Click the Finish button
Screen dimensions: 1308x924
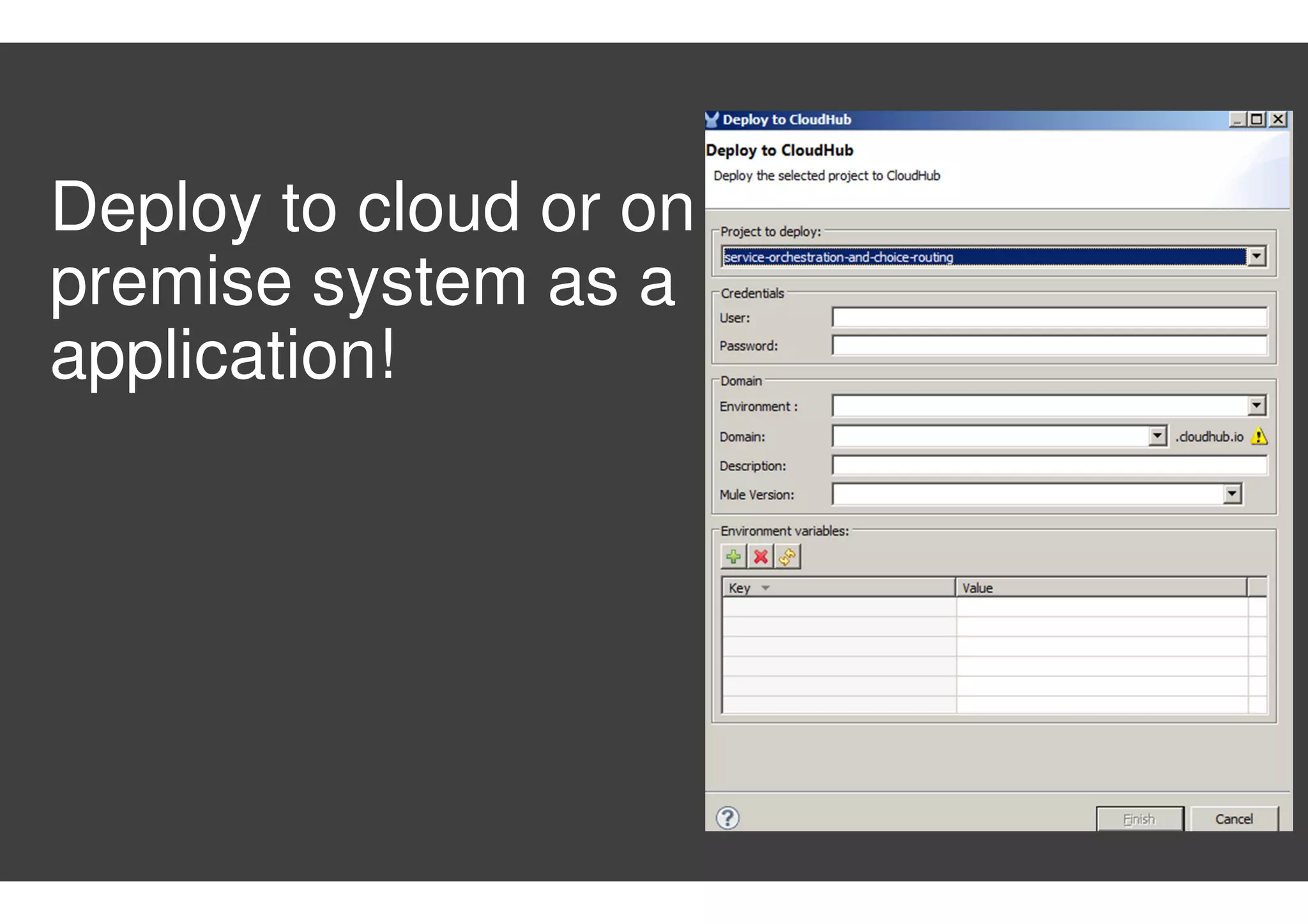(1139, 819)
